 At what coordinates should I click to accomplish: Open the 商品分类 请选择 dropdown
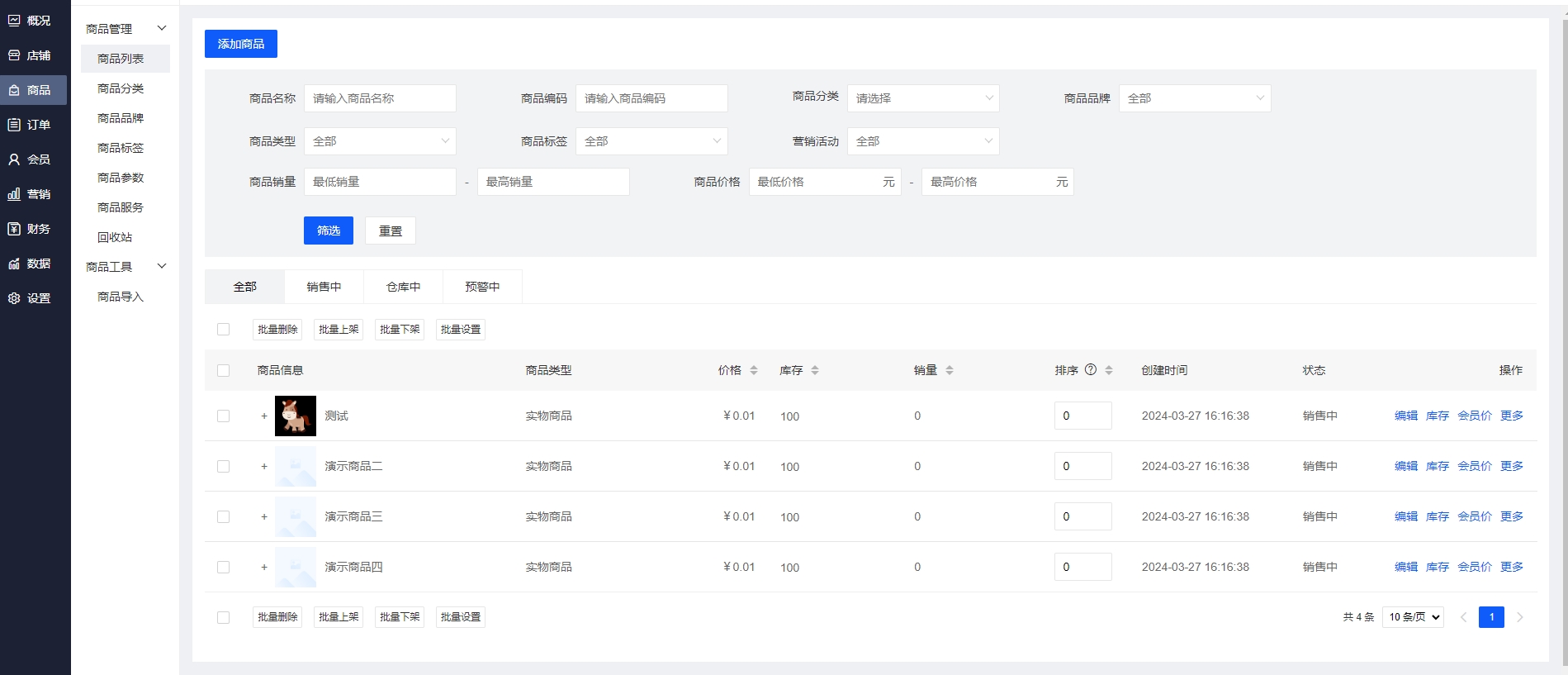point(923,98)
